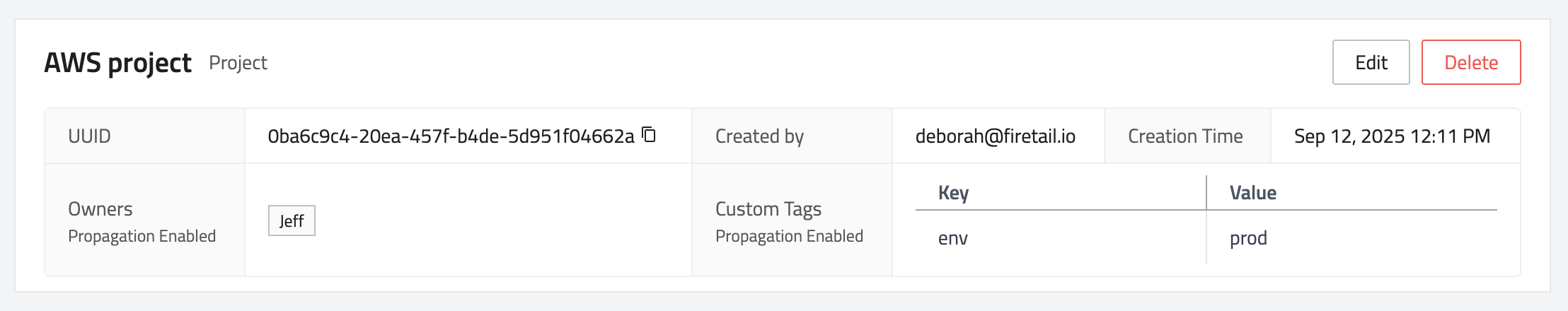Click the Key column header
This screenshot has height=311, width=1568.
click(953, 193)
